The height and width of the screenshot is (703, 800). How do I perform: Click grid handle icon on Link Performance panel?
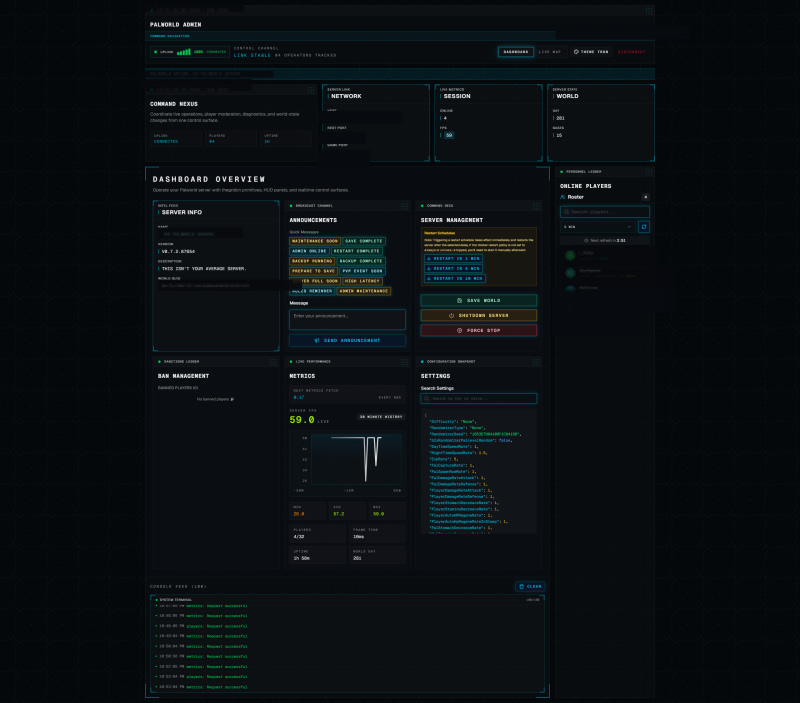click(404, 362)
